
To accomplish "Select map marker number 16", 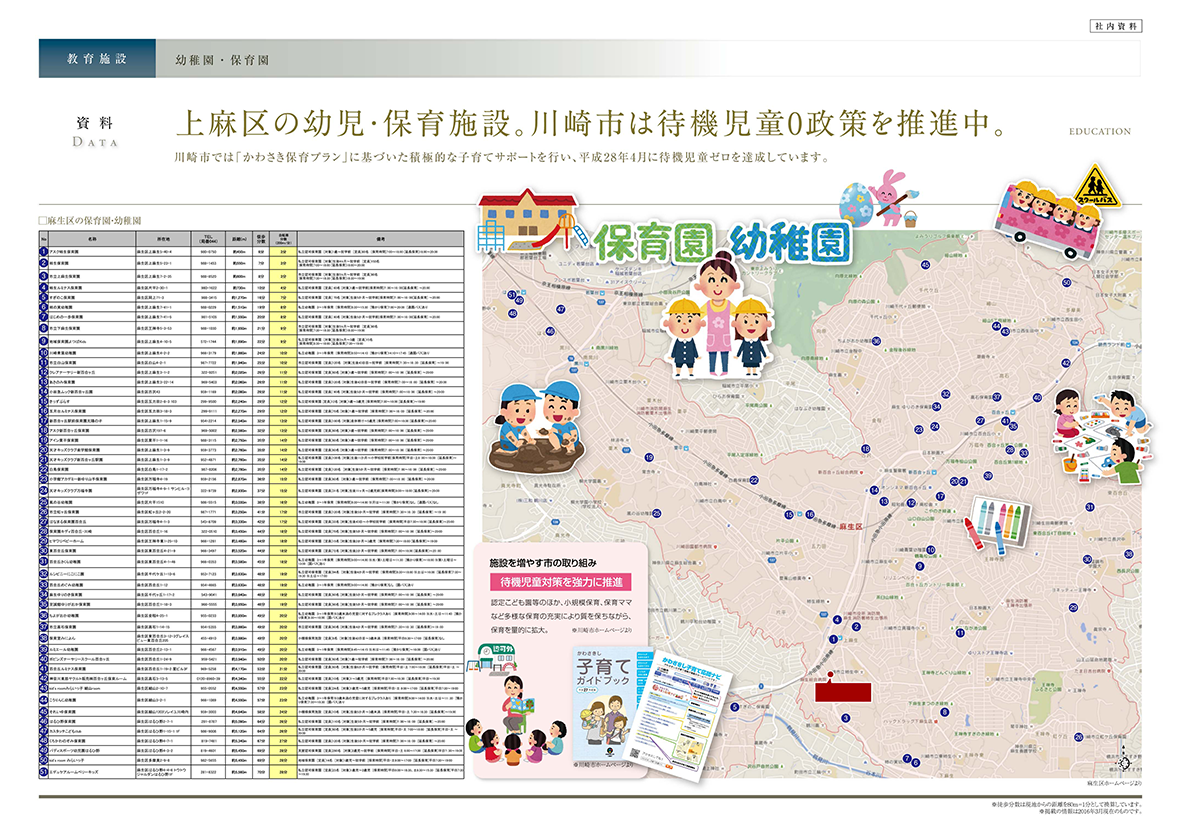I will coord(810,515).
